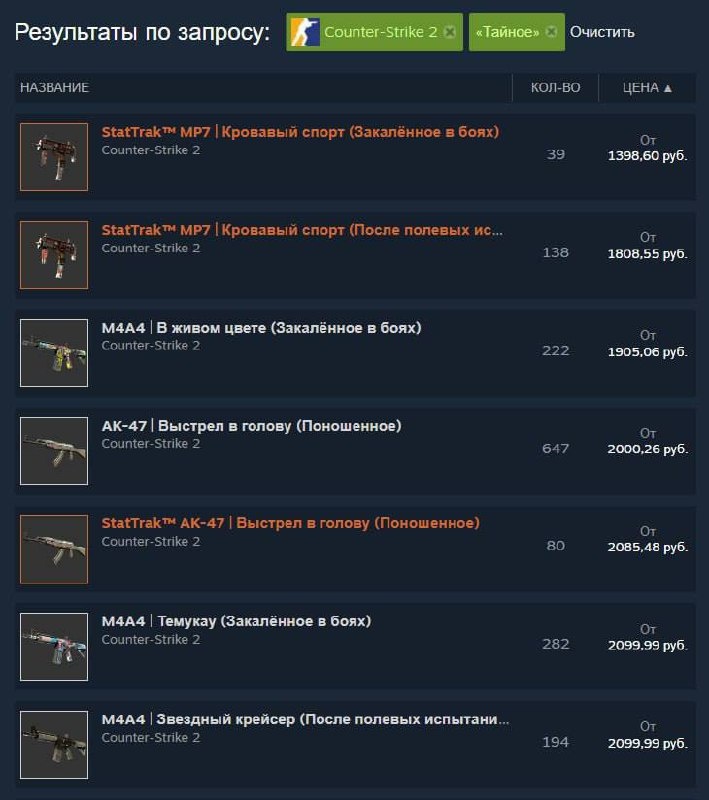This screenshot has width=709, height=800.
Task: Open StatTrak AK-47 Выстрел в голову thumbnail
Action: click(54, 549)
